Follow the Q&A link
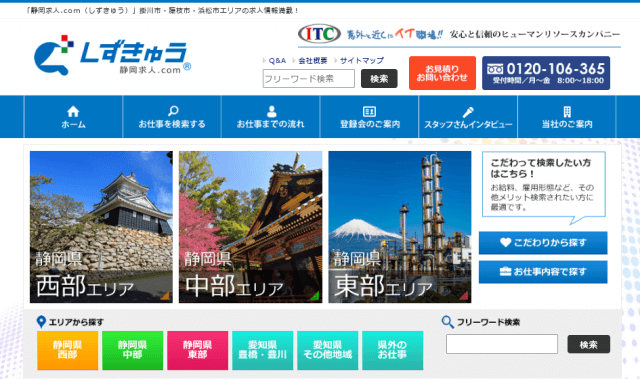Screen dimensions: 640x379 click(277, 60)
